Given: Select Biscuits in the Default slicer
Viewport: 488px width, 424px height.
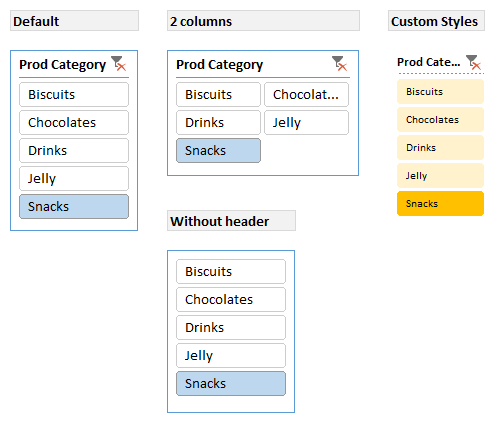Looking at the screenshot, I should pos(74,95).
